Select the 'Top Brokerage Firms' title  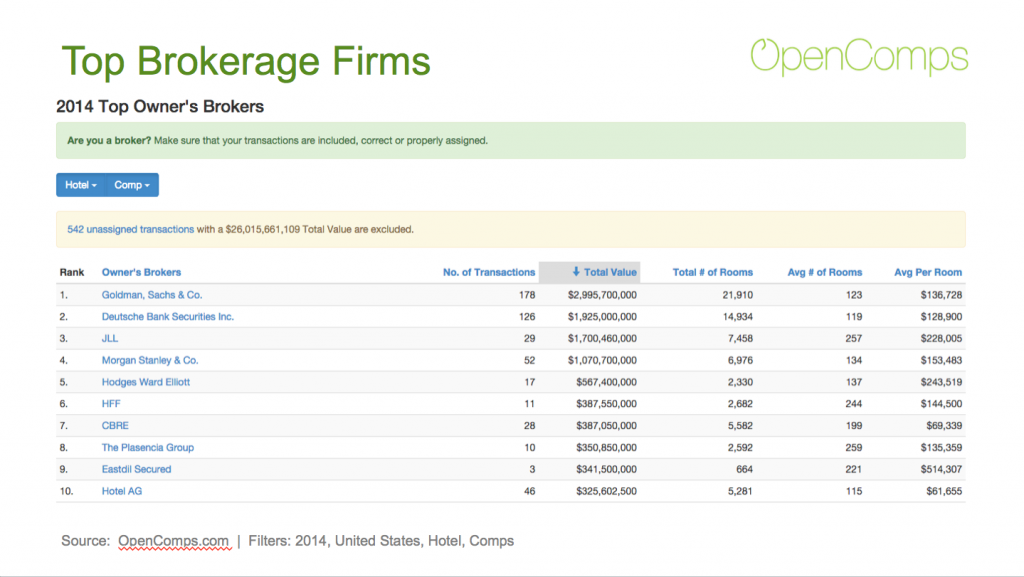click(246, 61)
